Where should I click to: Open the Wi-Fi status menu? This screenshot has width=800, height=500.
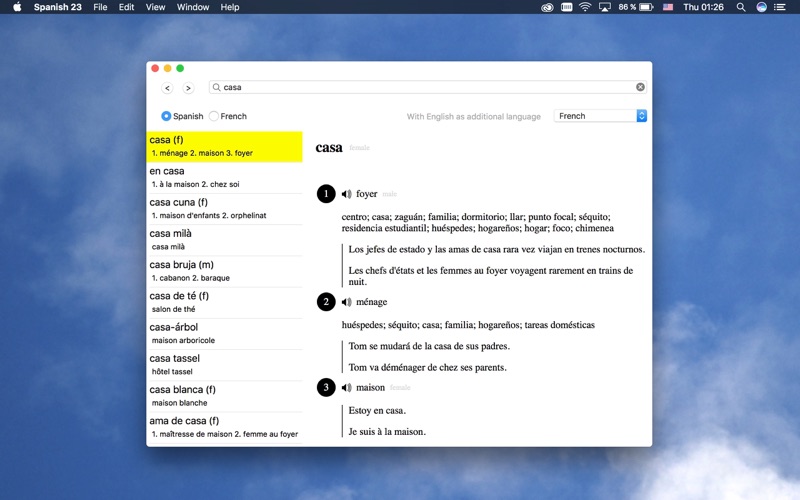[585, 7]
